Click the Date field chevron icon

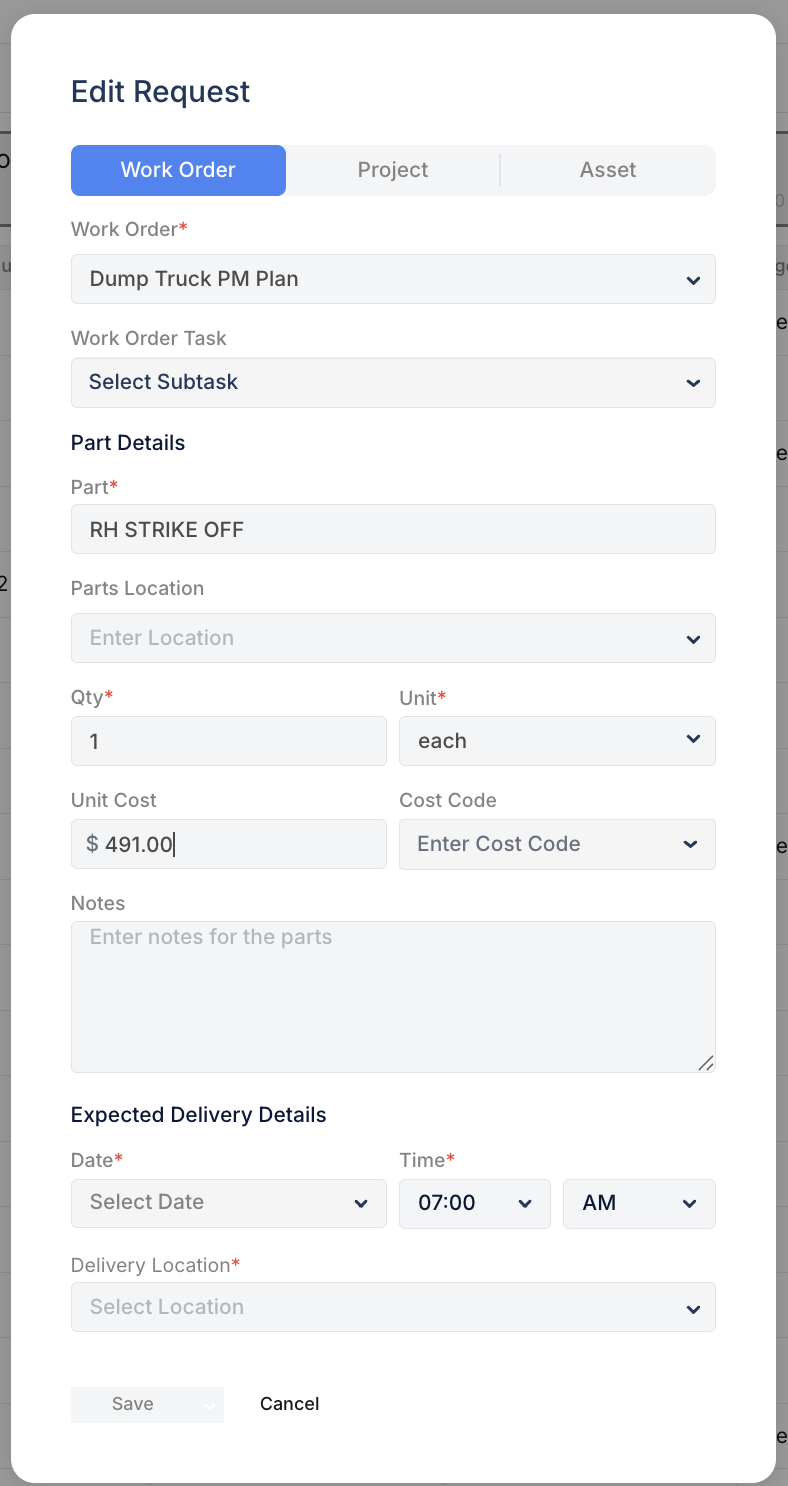coord(360,1203)
